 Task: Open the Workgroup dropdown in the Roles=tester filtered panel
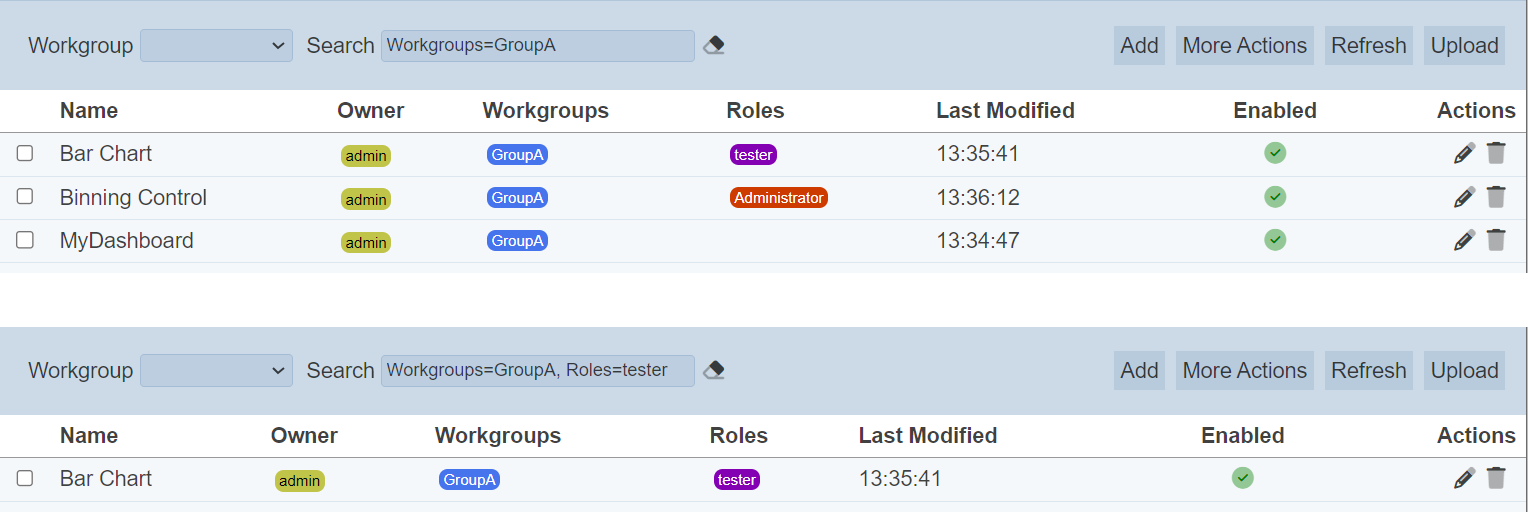click(216, 371)
